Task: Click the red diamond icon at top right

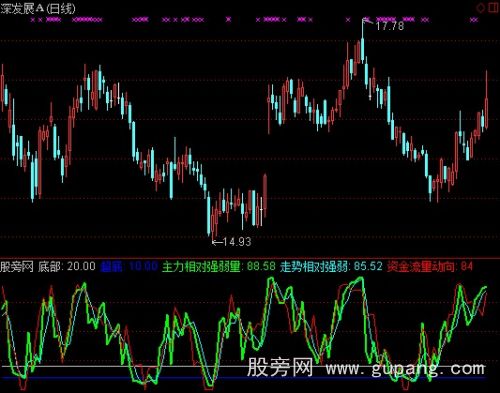Action: coord(480,8)
